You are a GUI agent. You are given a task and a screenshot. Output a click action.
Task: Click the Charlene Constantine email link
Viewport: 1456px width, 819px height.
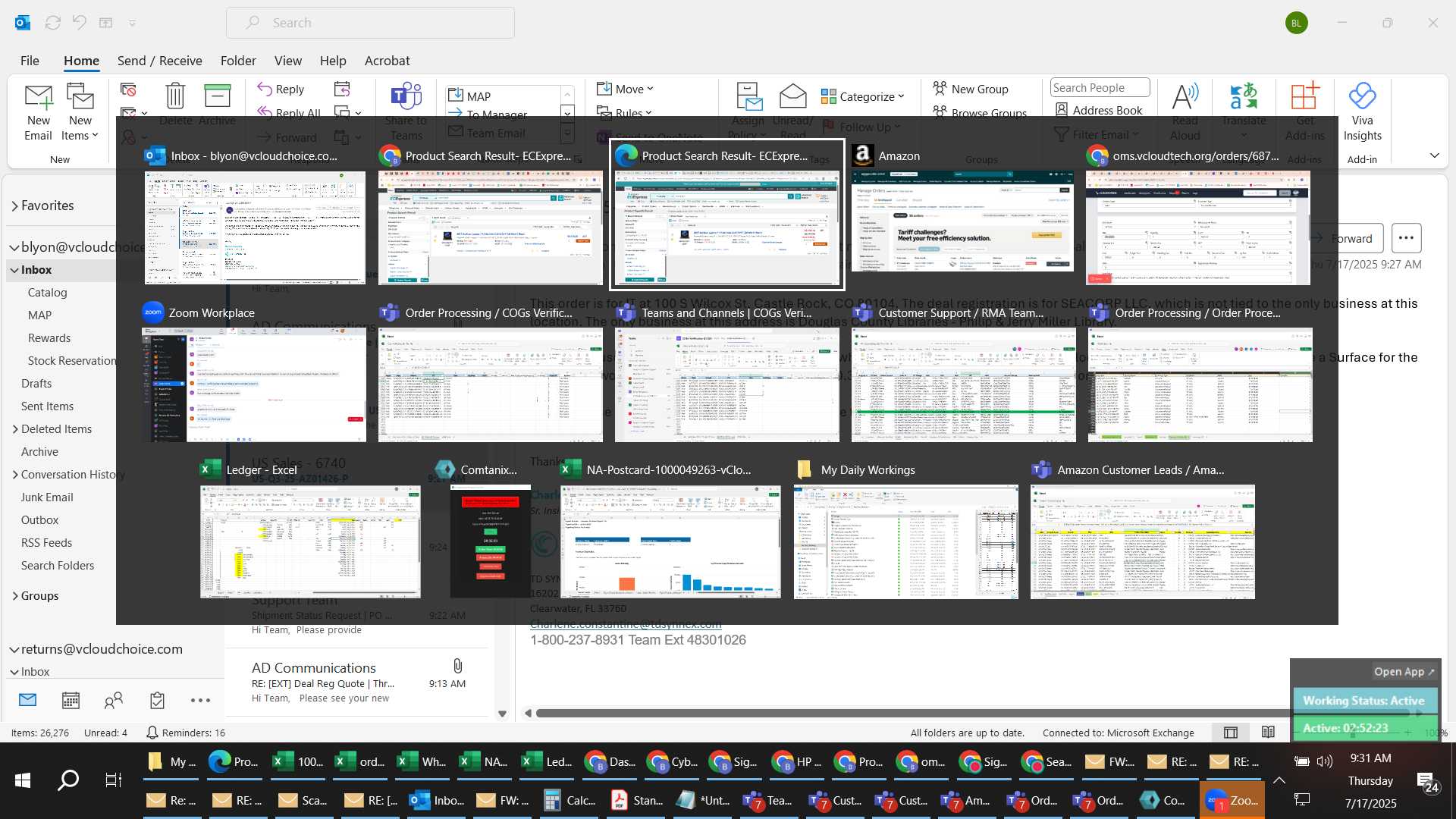626,624
